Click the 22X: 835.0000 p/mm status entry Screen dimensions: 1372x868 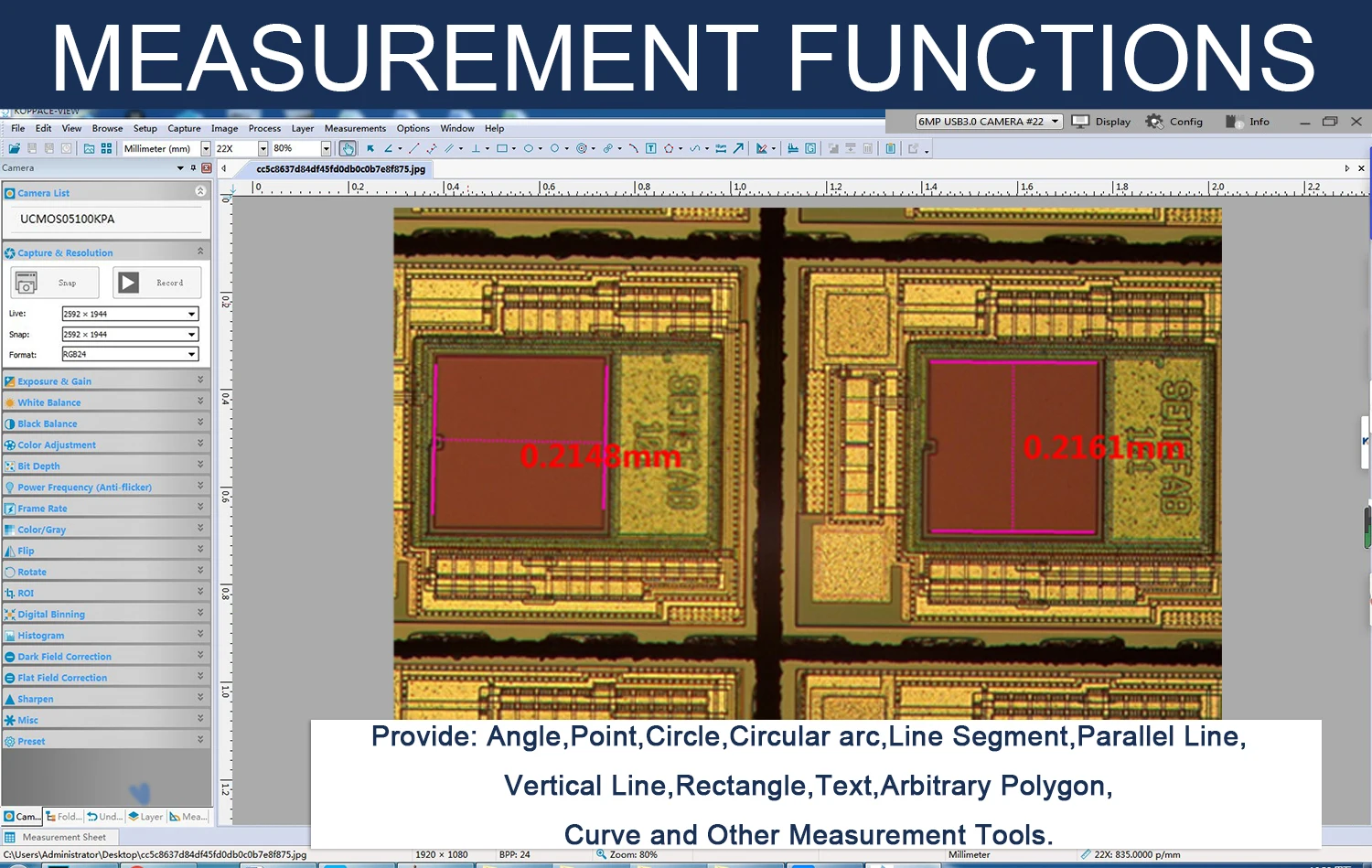[1131, 855]
